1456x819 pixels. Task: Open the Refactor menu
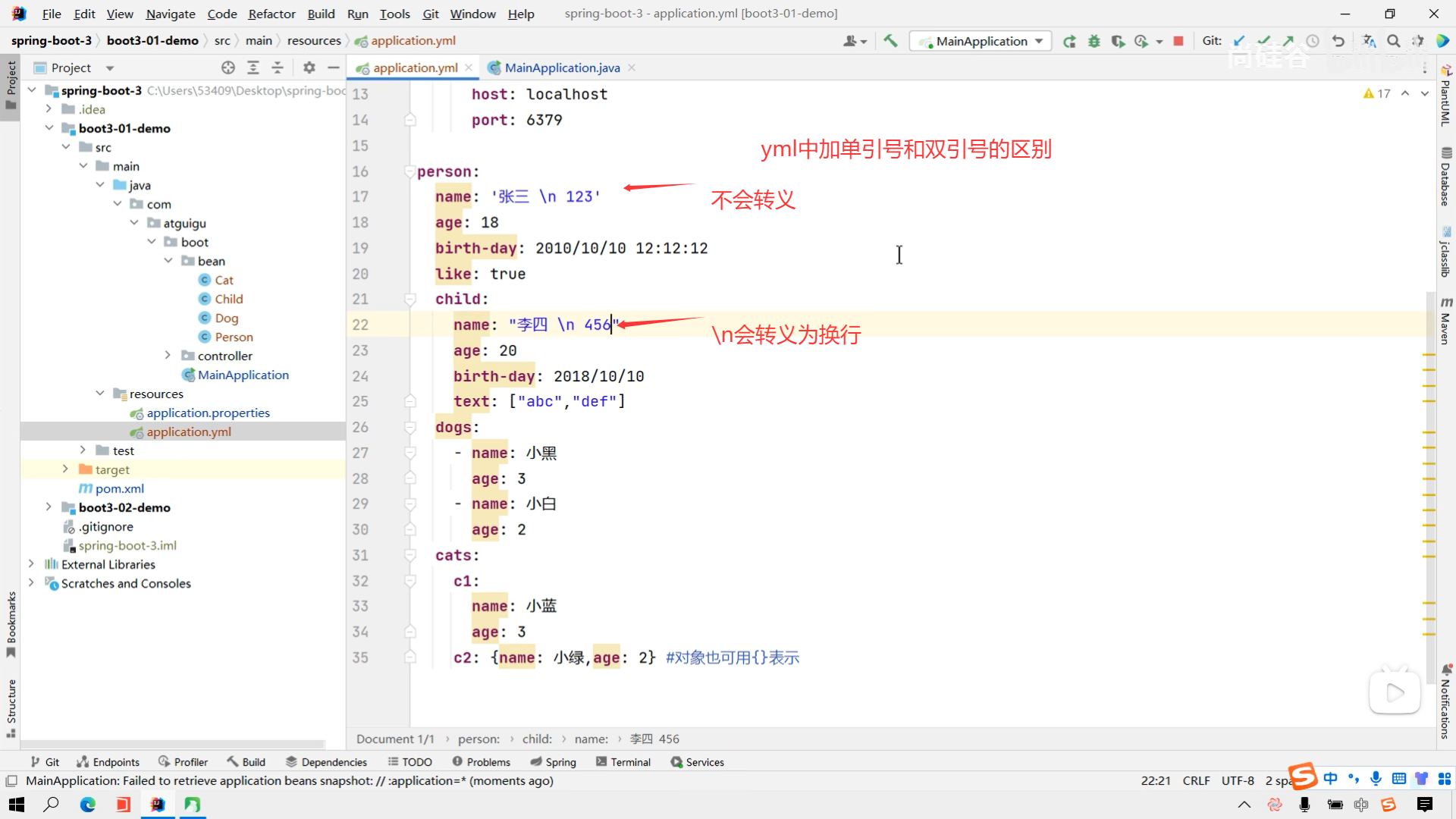point(271,14)
